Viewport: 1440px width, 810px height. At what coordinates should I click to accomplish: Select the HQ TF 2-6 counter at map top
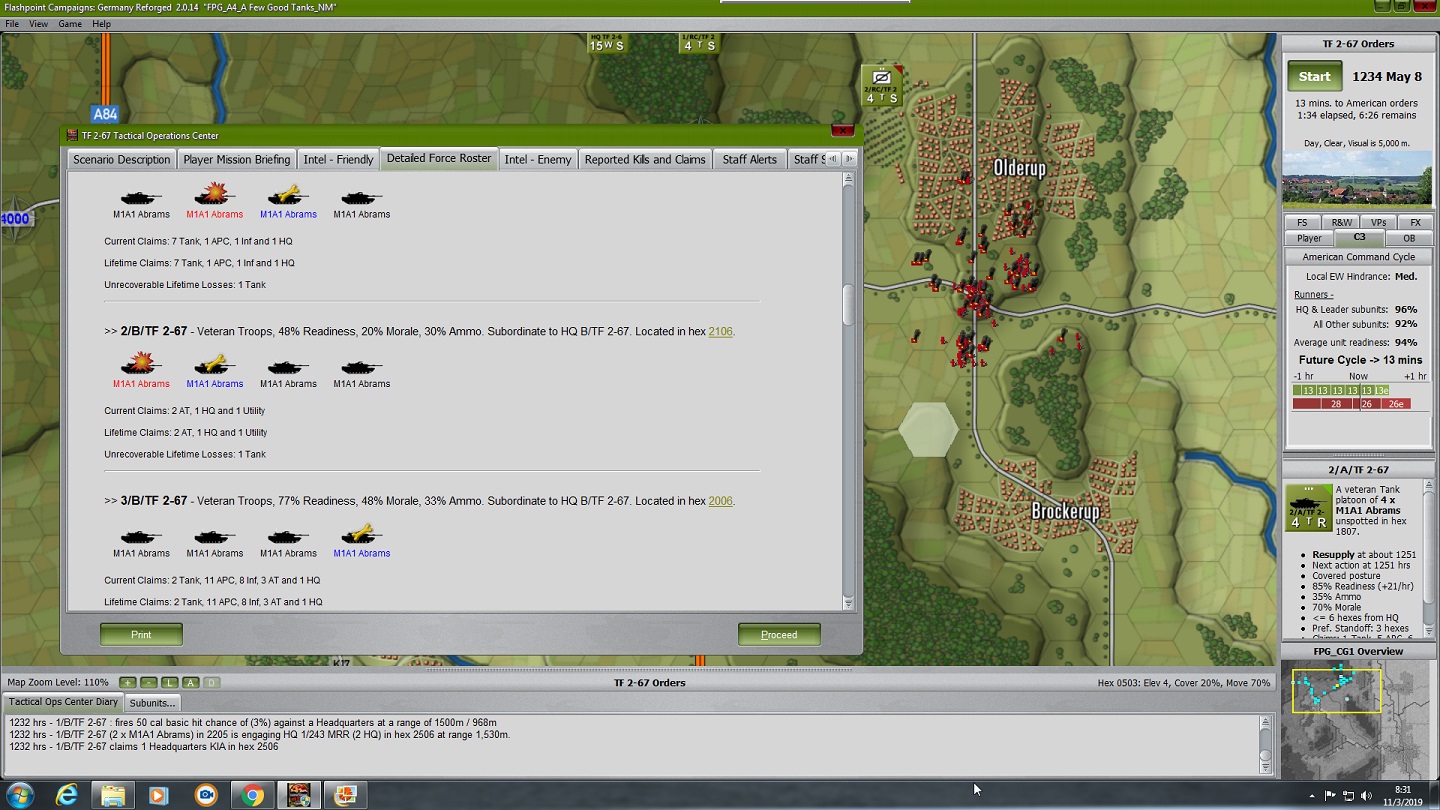click(606, 42)
